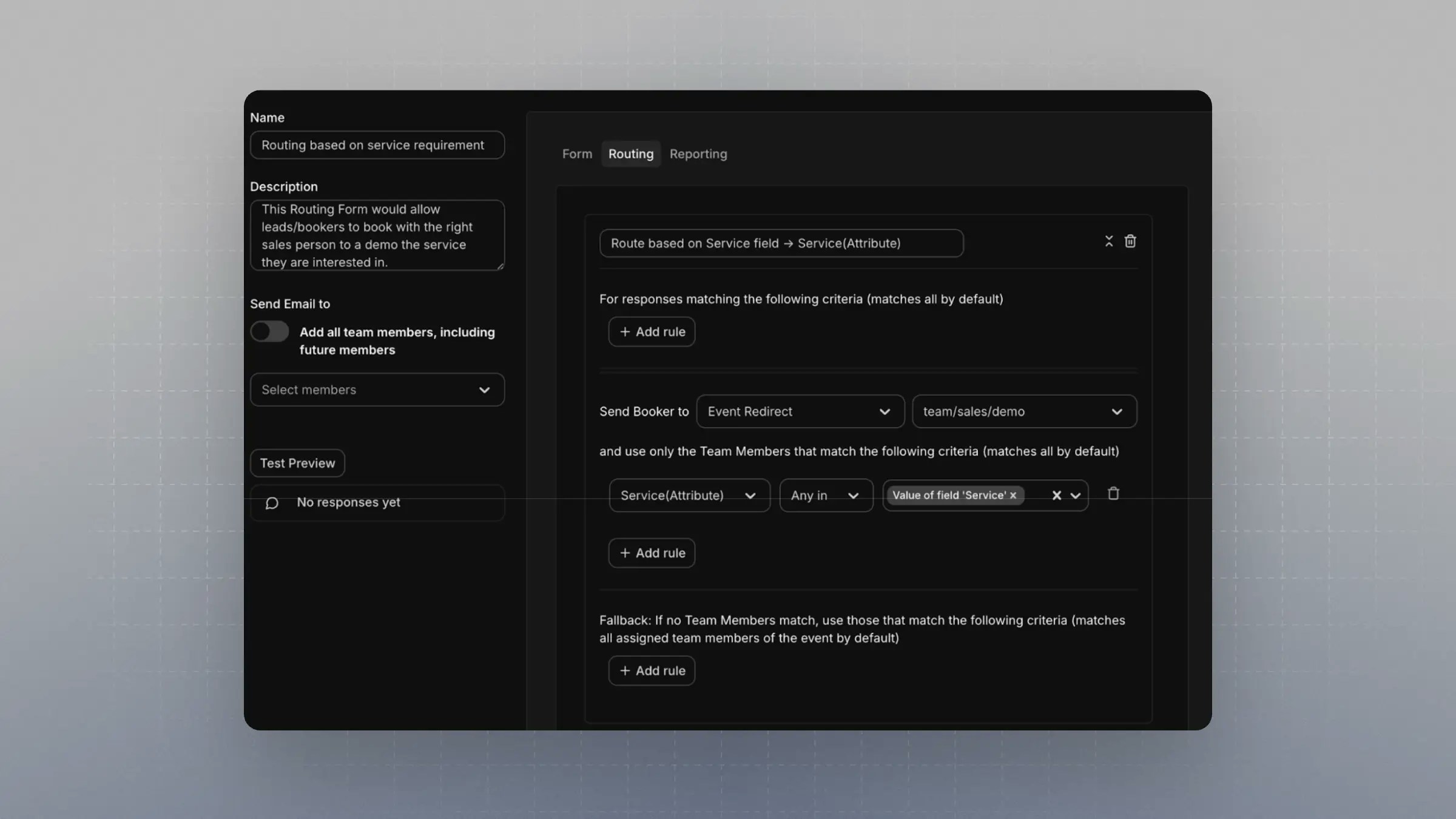Switch to the Form tab
1456x819 pixels.
click(x=577, y=154)
